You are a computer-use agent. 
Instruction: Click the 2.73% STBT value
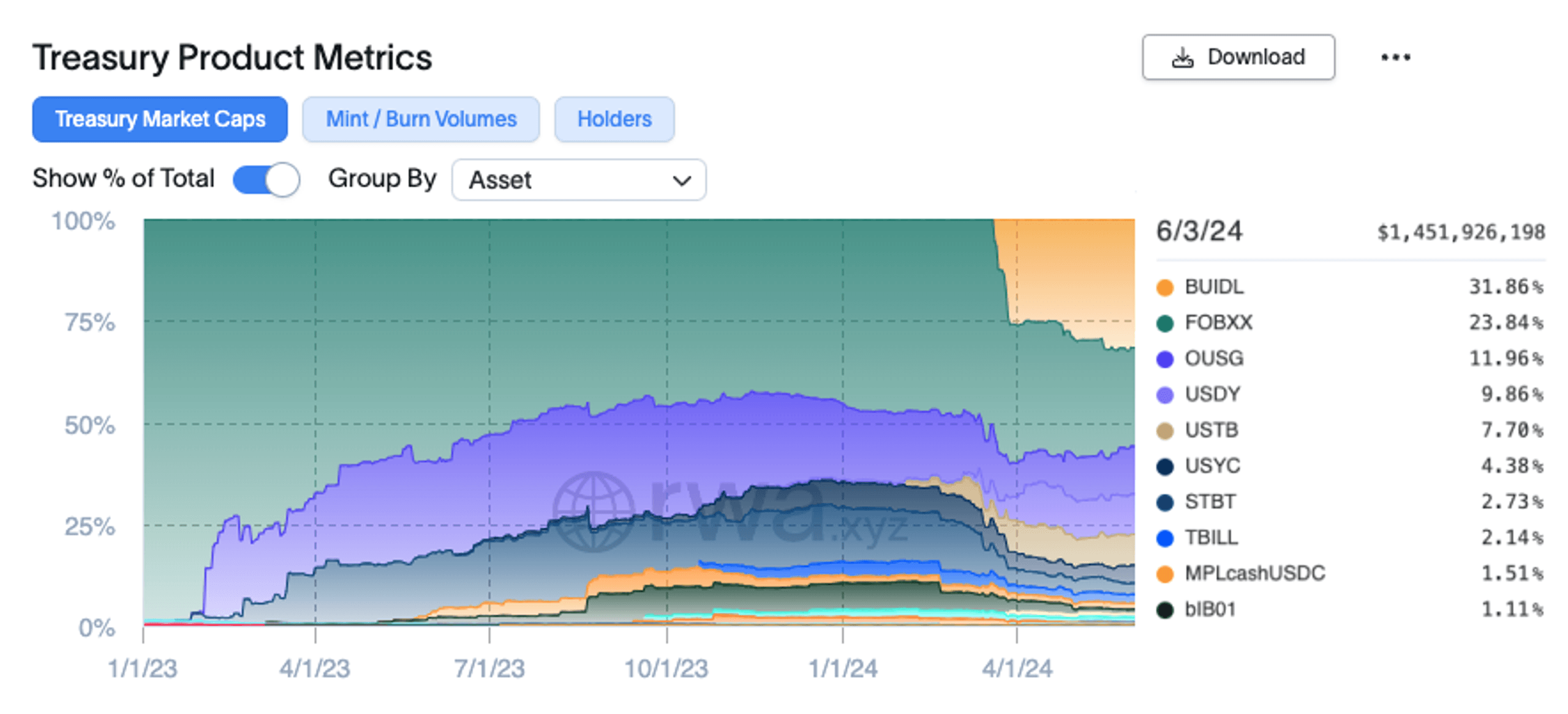1511,501
